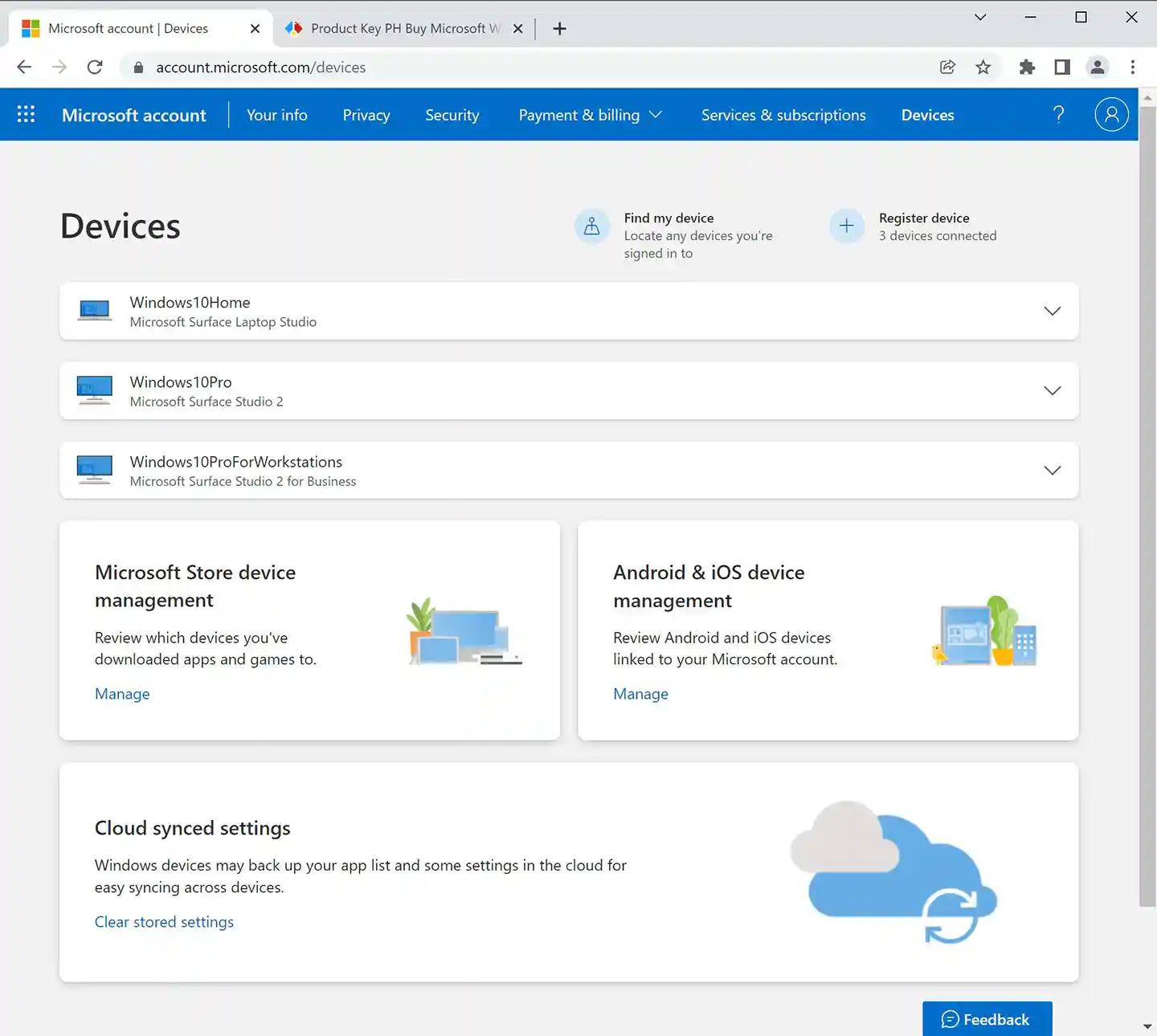Click the scrollbar down arrow
This screenshot has width=1157, height=1036.
[x=1147, y=1026]
